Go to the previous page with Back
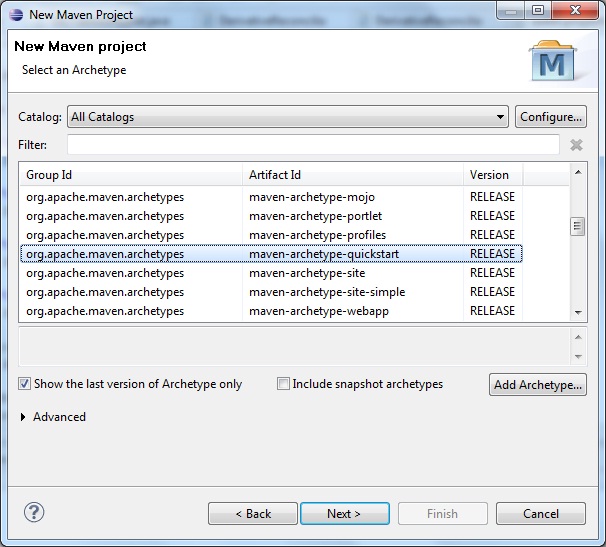 tap(253, 513)
